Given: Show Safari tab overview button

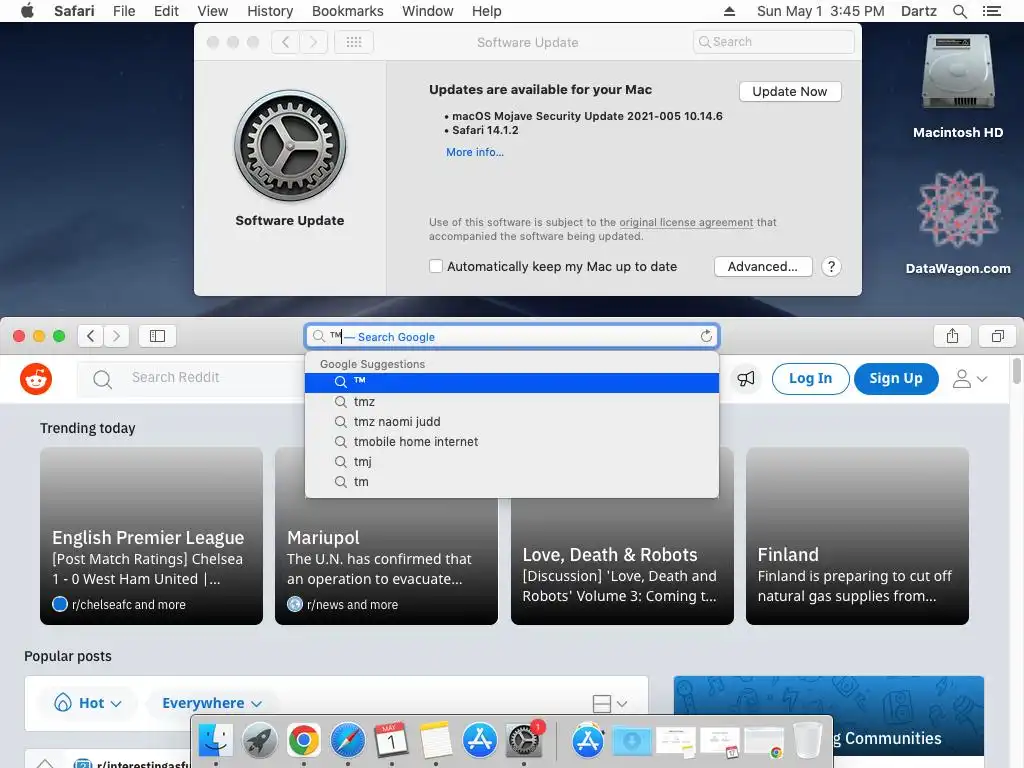Looking at the screenshot, I should pyautogui.click(x=997, y=336).
